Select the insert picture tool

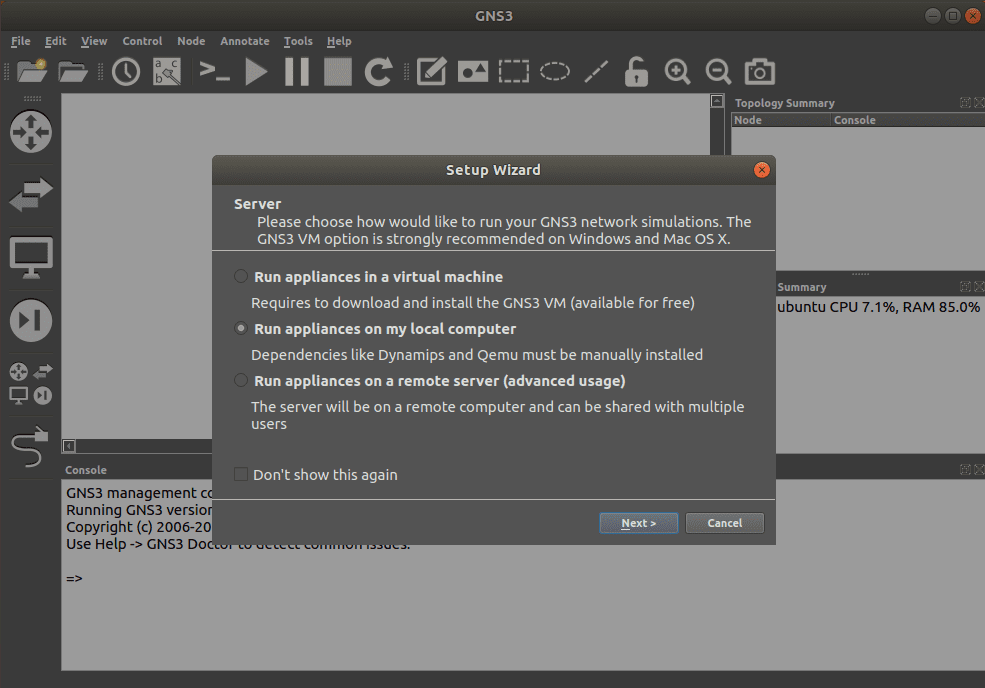click(x=473, y=72)
